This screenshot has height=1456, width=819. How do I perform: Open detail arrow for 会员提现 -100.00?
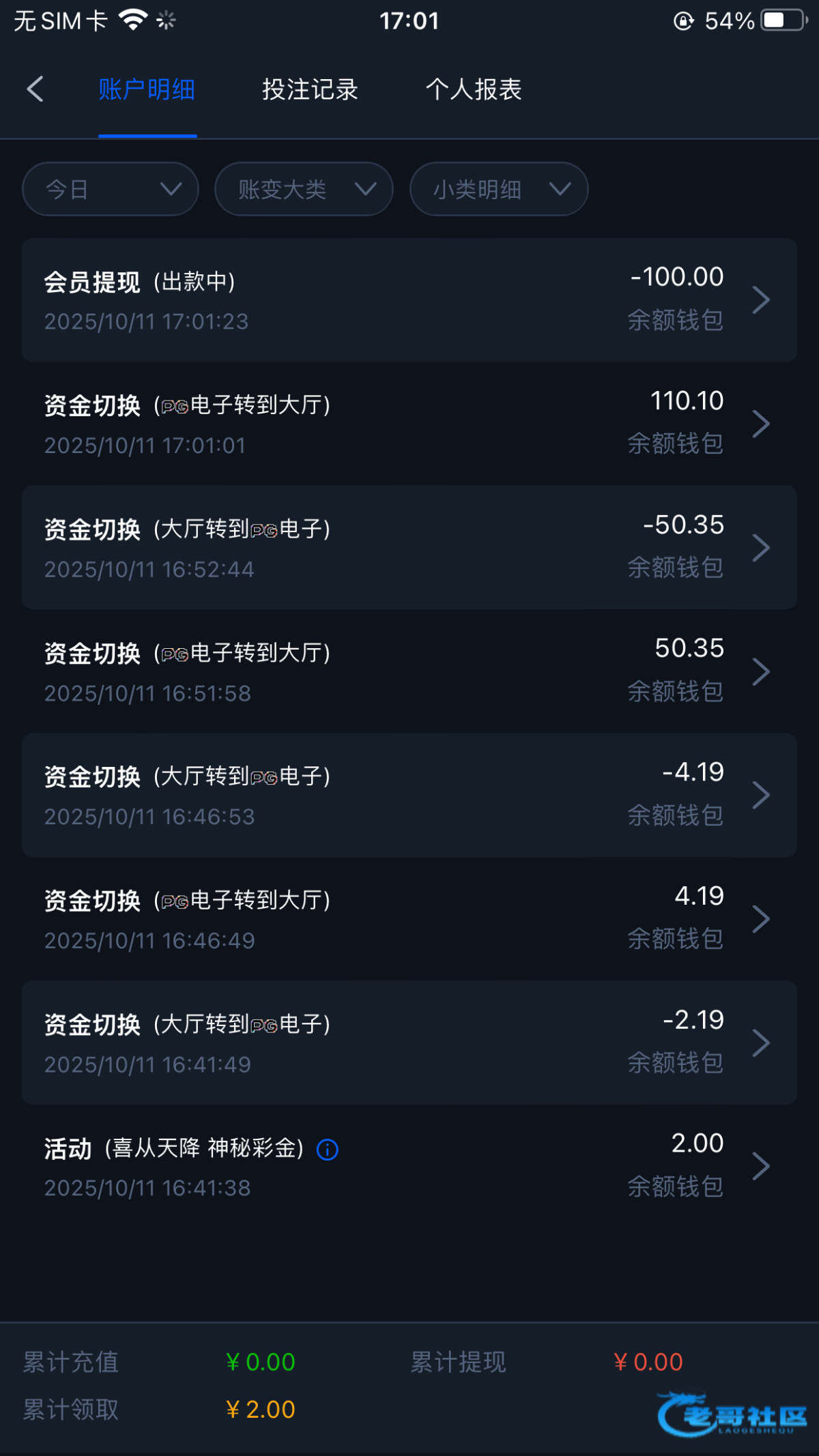click(760, 300)
